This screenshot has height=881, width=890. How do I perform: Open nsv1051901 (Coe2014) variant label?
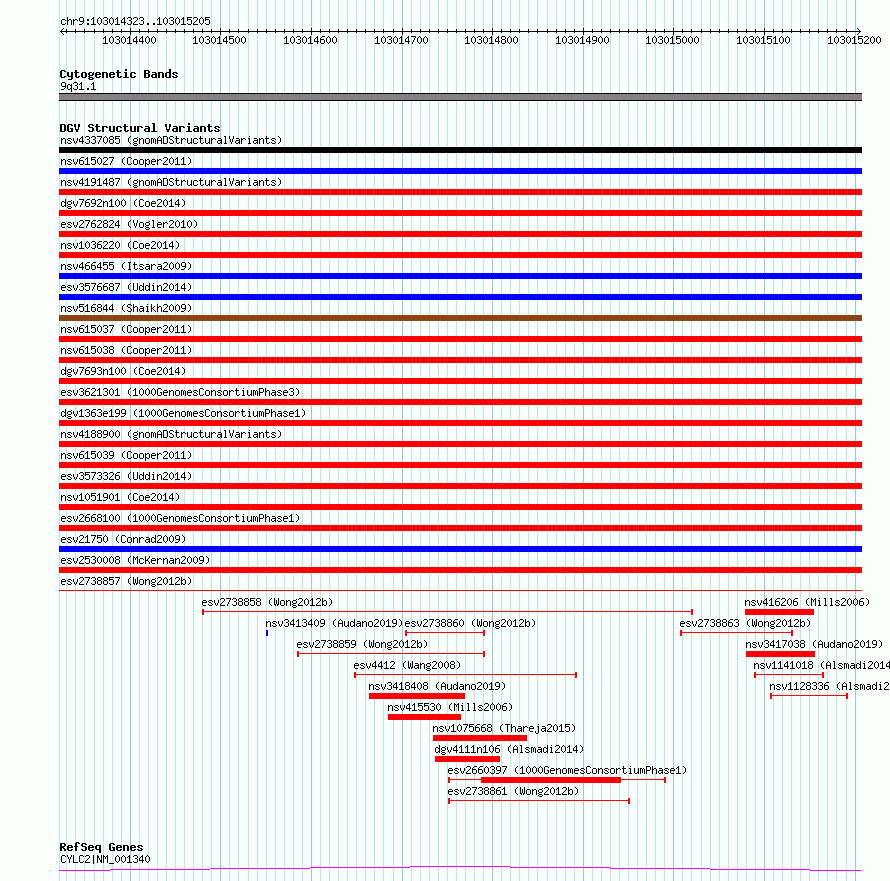pyautogui.click(x=120, y=497)
